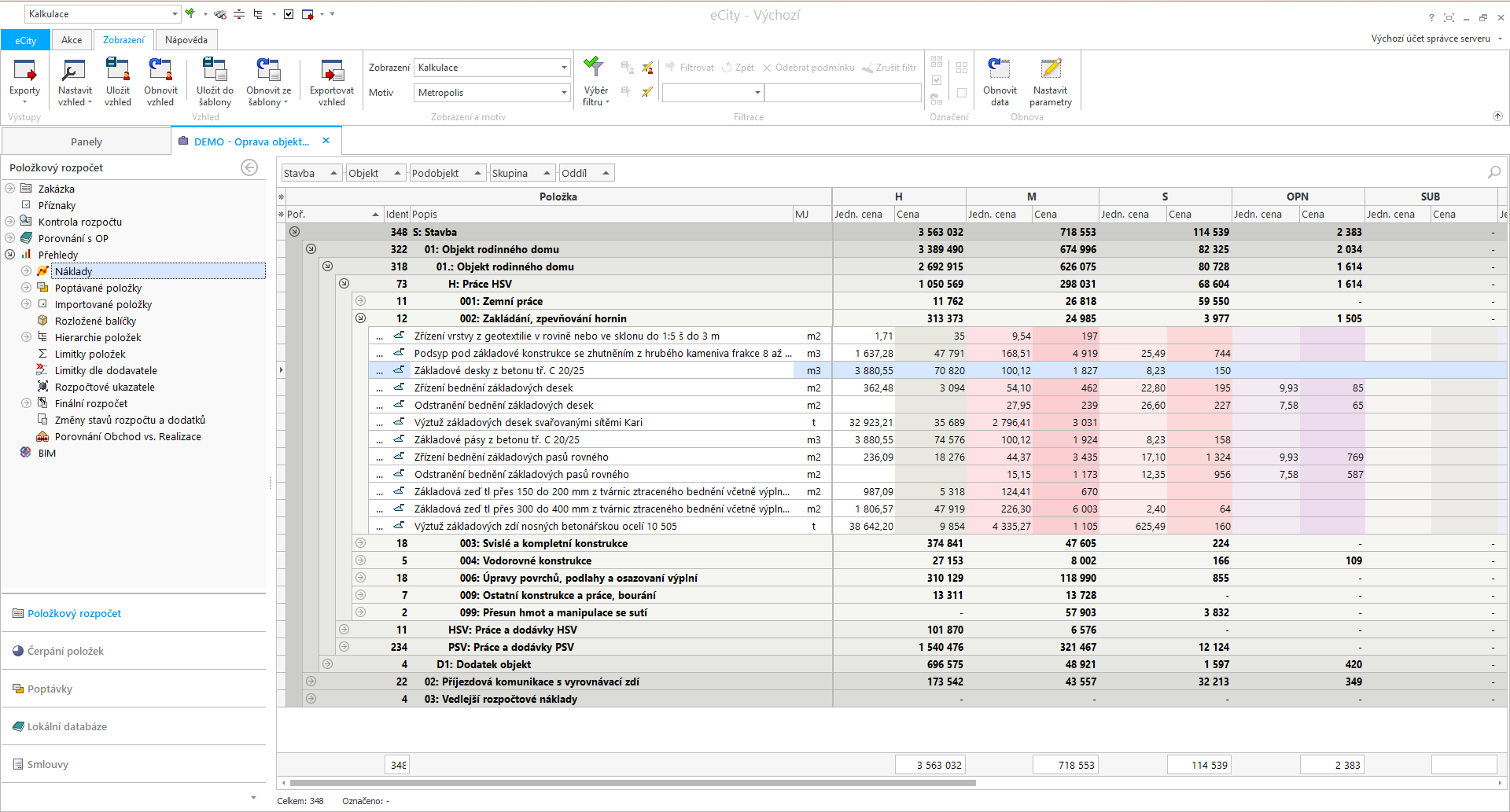
Task: Open the Motiv Metropolis combo box
Action: [x=492, y=93]
